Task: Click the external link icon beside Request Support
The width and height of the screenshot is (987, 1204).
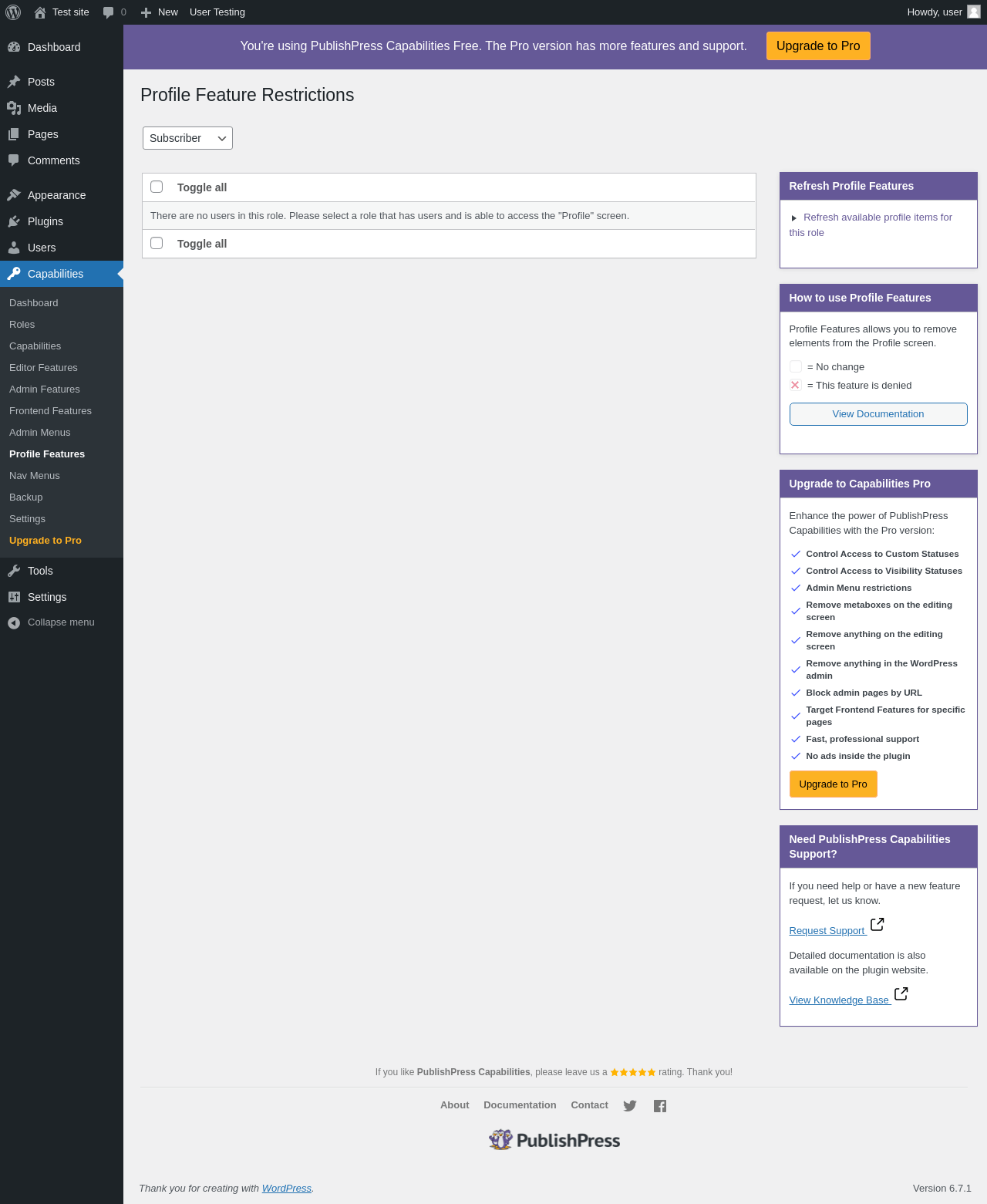Action: tap(878, 924)
